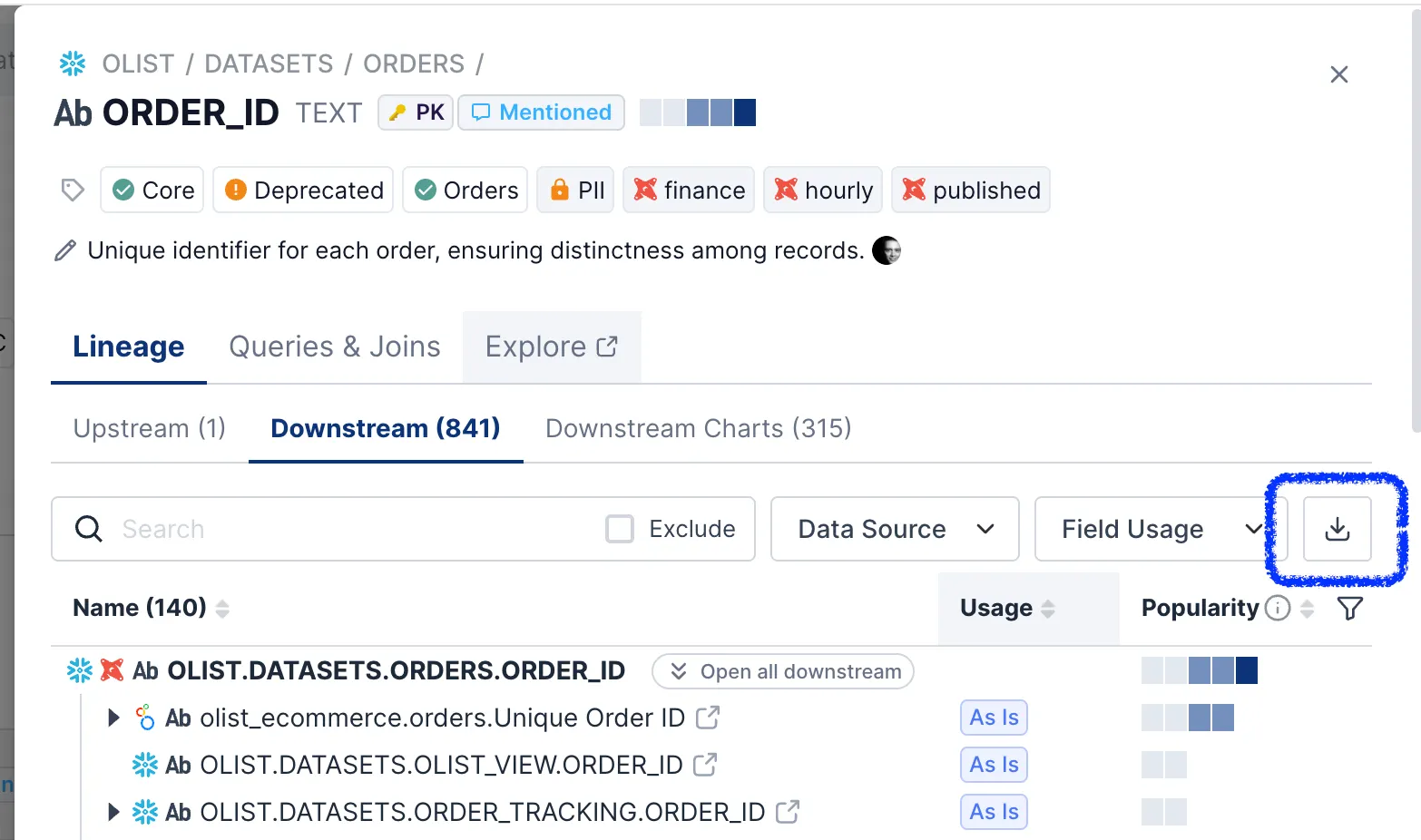The height and width of the screenshot is (840, 1421).
Task: Select the Downstream Charts (315) tab
Action: click(x=698, y=428)
